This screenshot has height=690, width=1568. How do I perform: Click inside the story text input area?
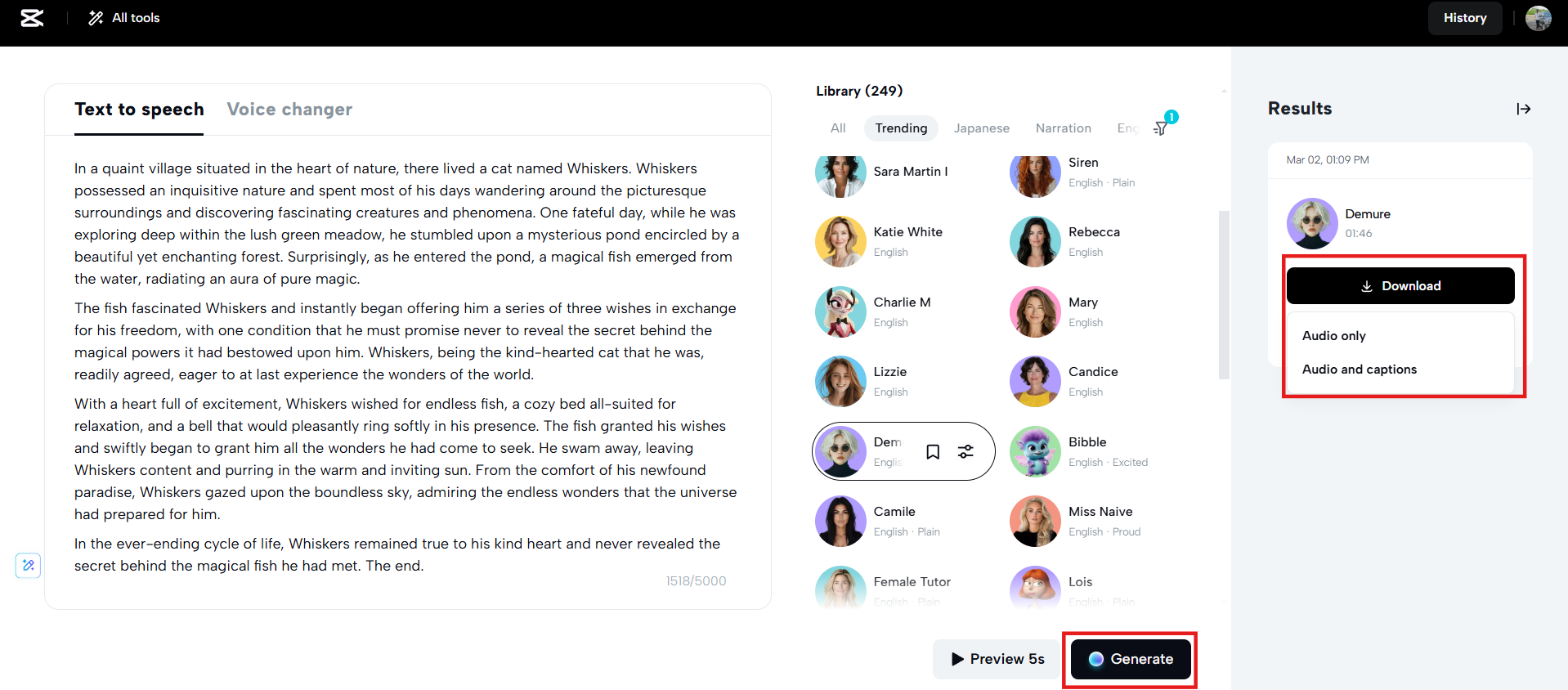pyautogui.click(x=407, y=366)
